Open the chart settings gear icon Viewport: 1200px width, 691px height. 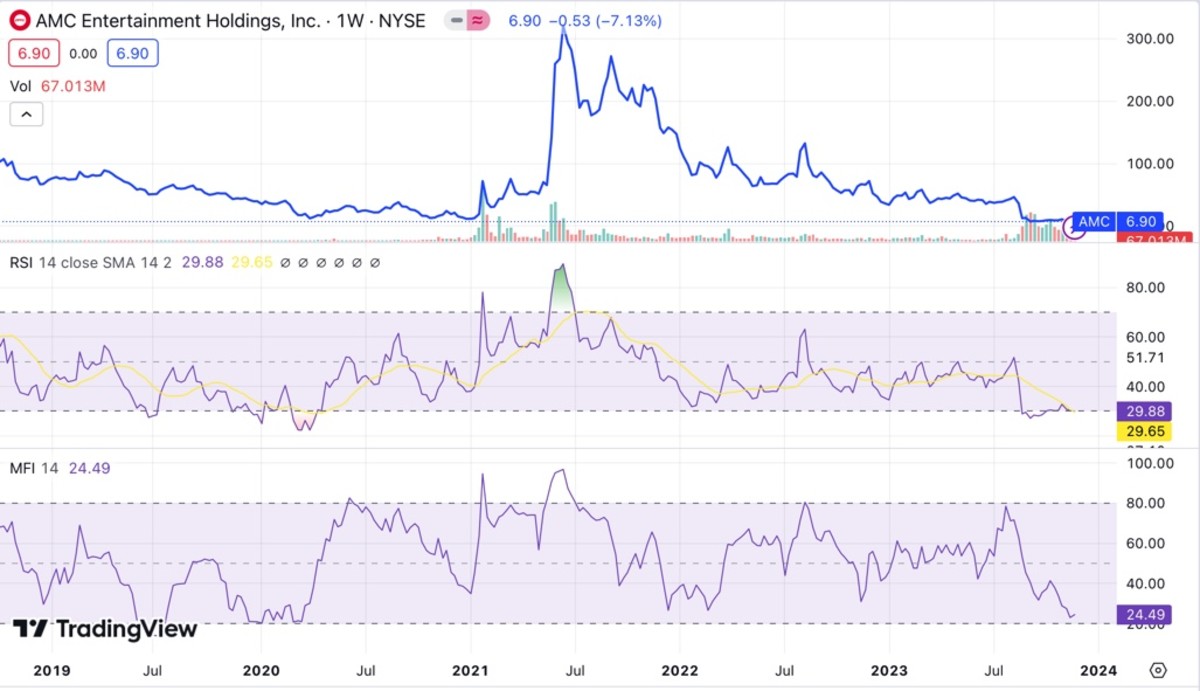tap(1158, 669)
